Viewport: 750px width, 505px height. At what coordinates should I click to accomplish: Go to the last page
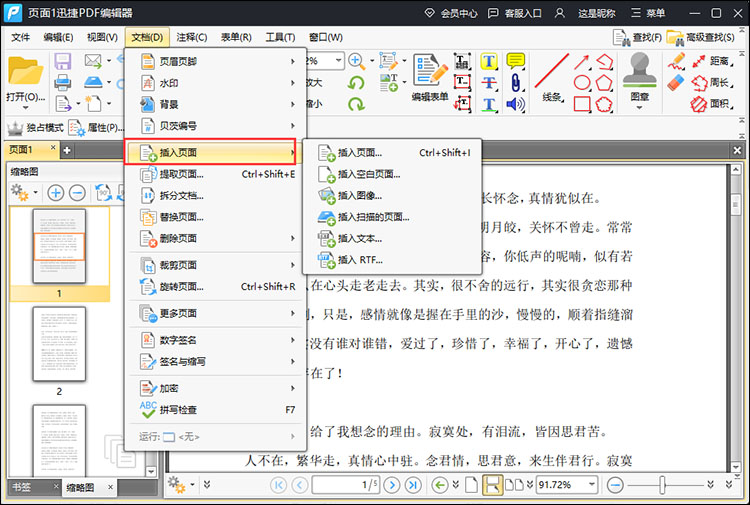(x=413, y=485)
